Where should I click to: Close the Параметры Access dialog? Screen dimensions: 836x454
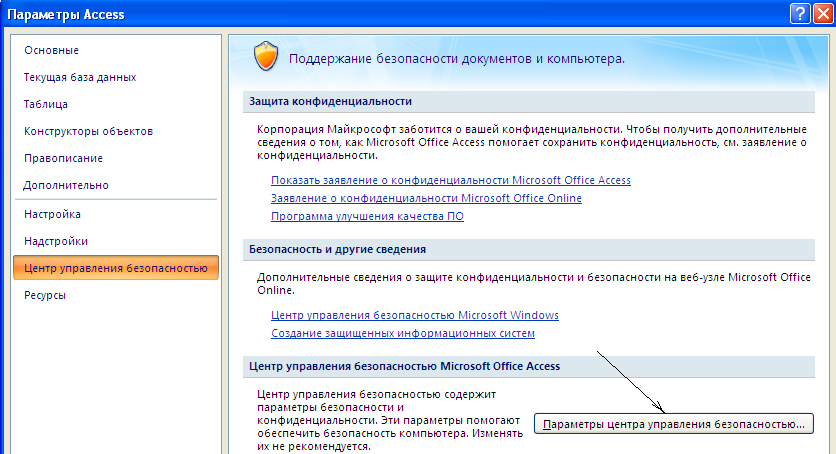(823, 14)
